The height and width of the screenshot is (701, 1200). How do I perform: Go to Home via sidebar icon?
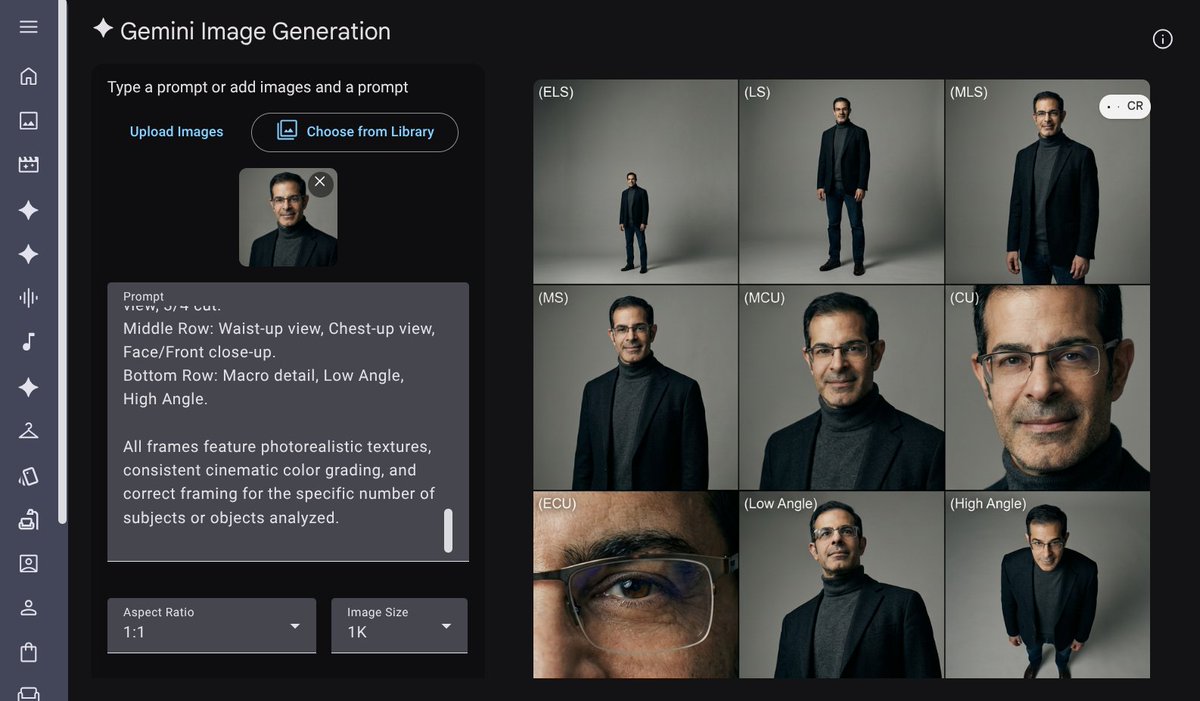click(28, 76)
